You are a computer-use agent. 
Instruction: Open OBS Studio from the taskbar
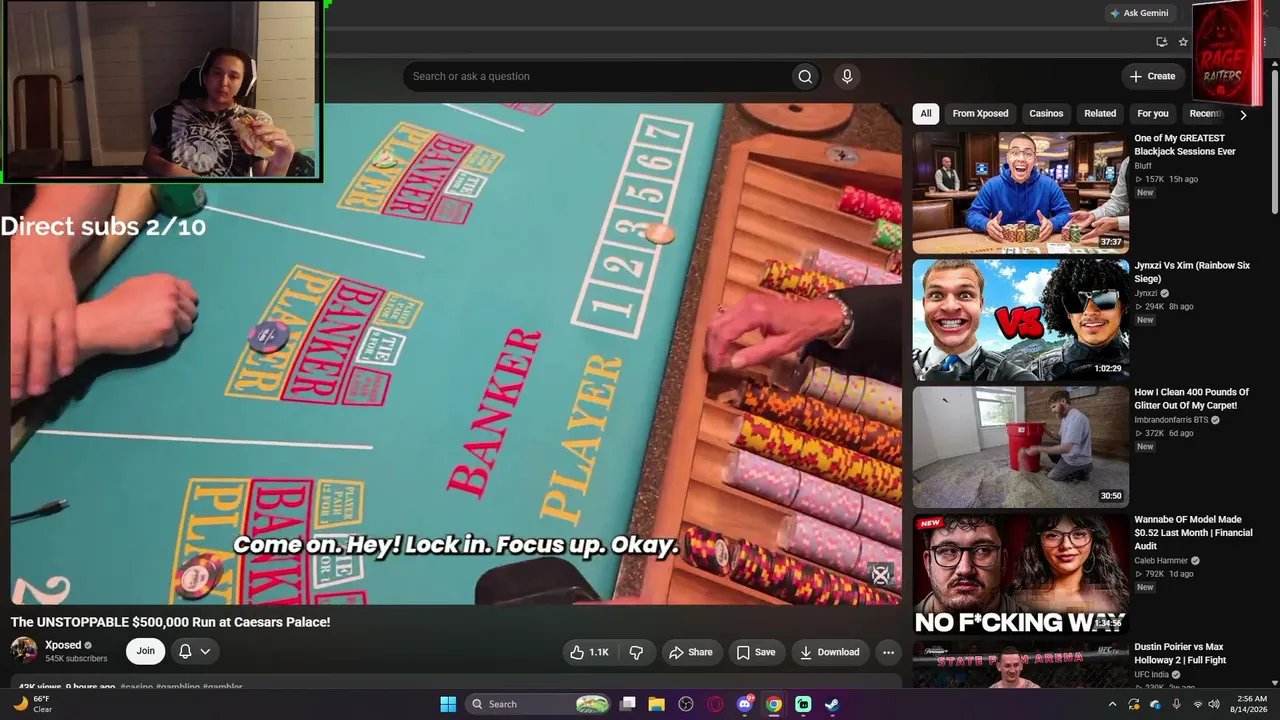pyautogui.click(x=686, y=704)
